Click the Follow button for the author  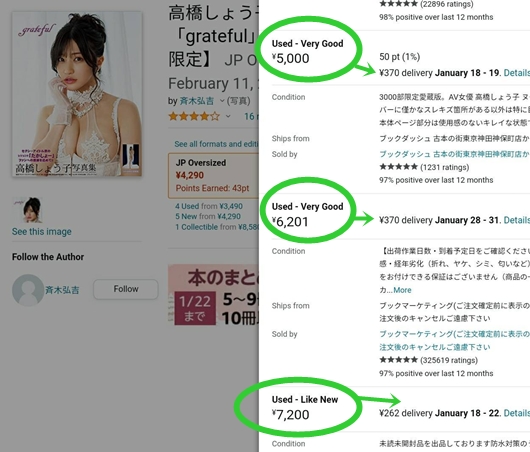tap(126, 289)
